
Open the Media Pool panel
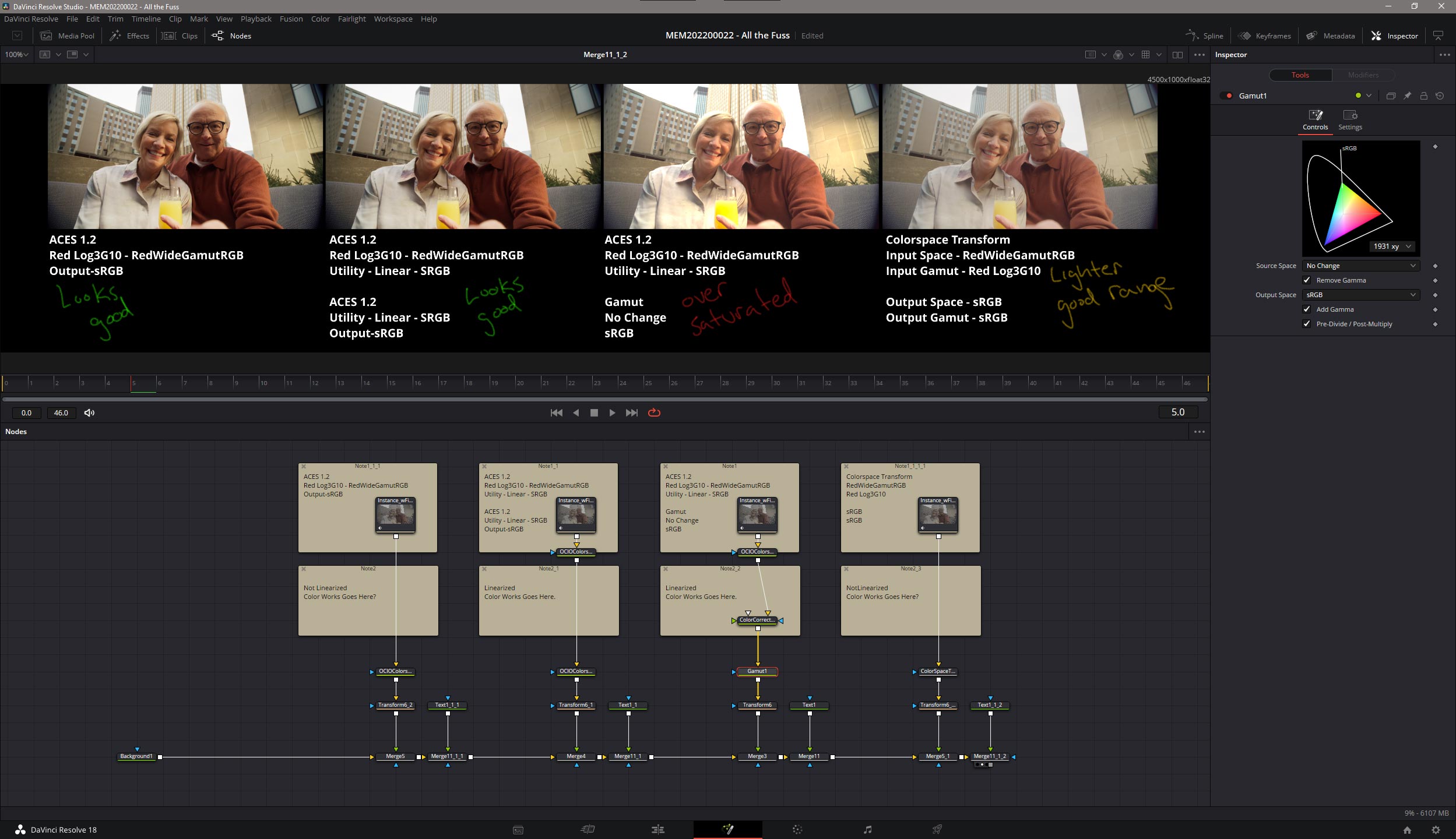click(x=67, y=36)
